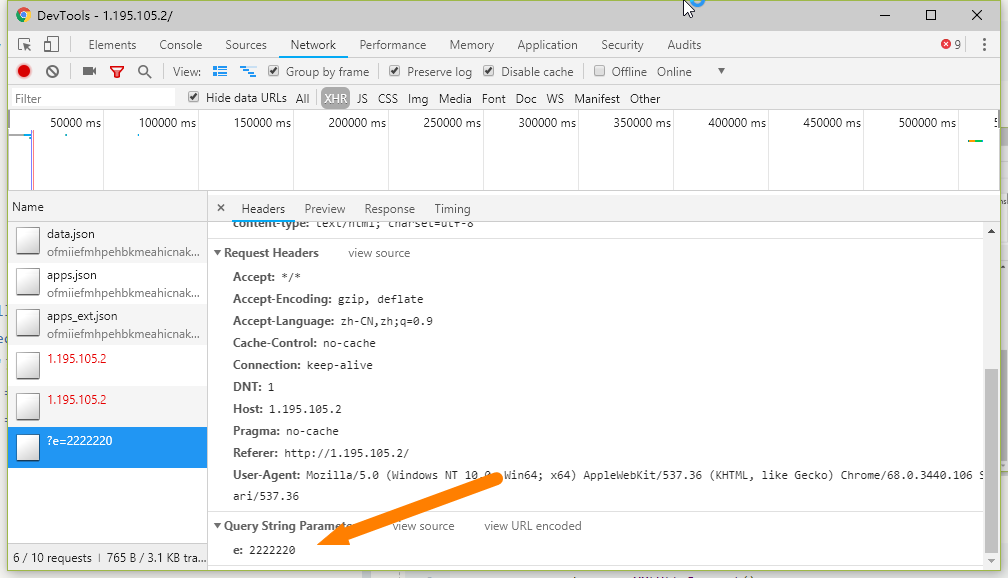Click view source beside Query String Parameters

point(423,525)
